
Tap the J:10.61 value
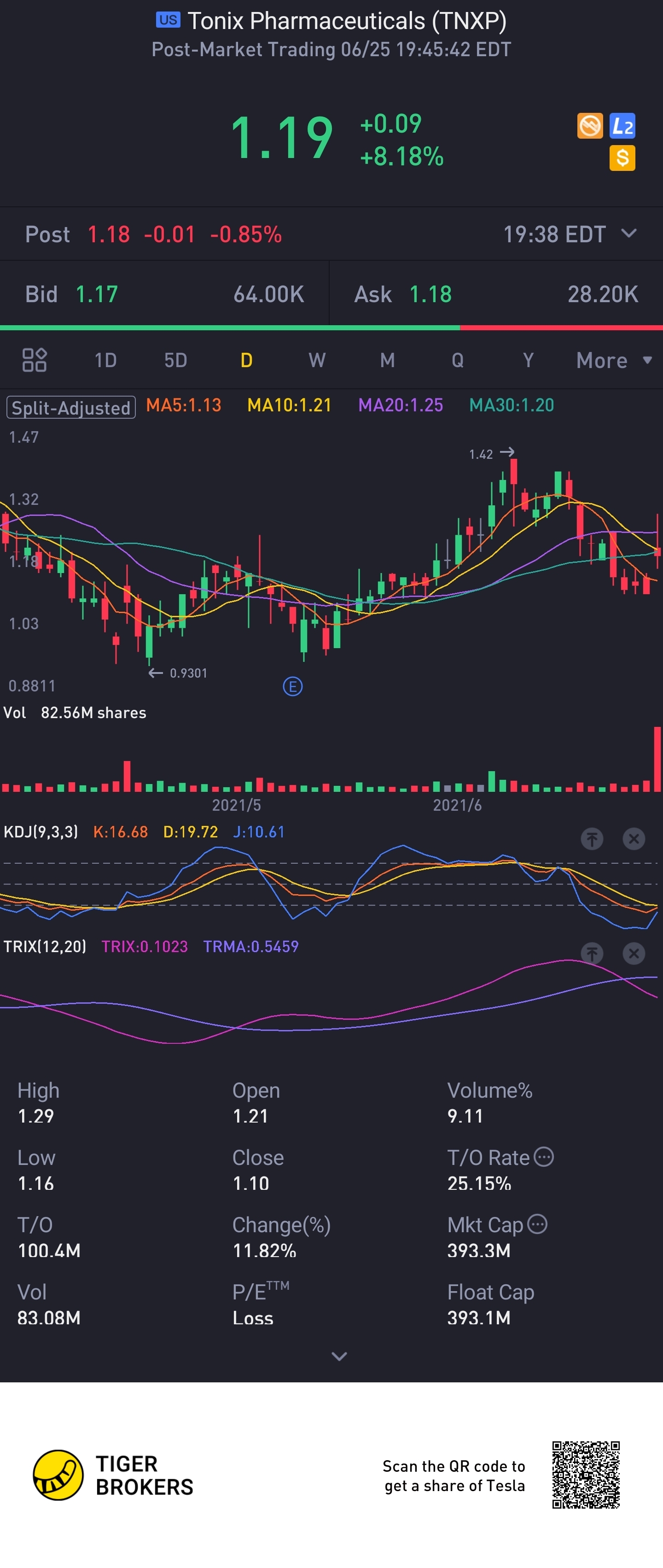tap(259, 832)
